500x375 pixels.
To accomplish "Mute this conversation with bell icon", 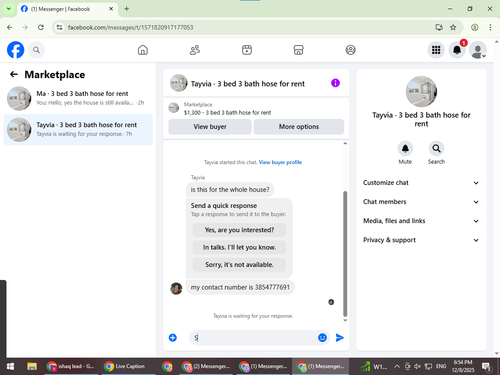I will [x=405, y=148].
